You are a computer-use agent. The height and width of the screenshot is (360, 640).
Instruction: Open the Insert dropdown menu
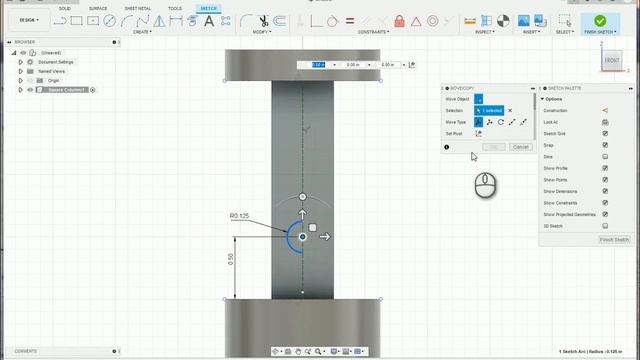click(531, 32)
